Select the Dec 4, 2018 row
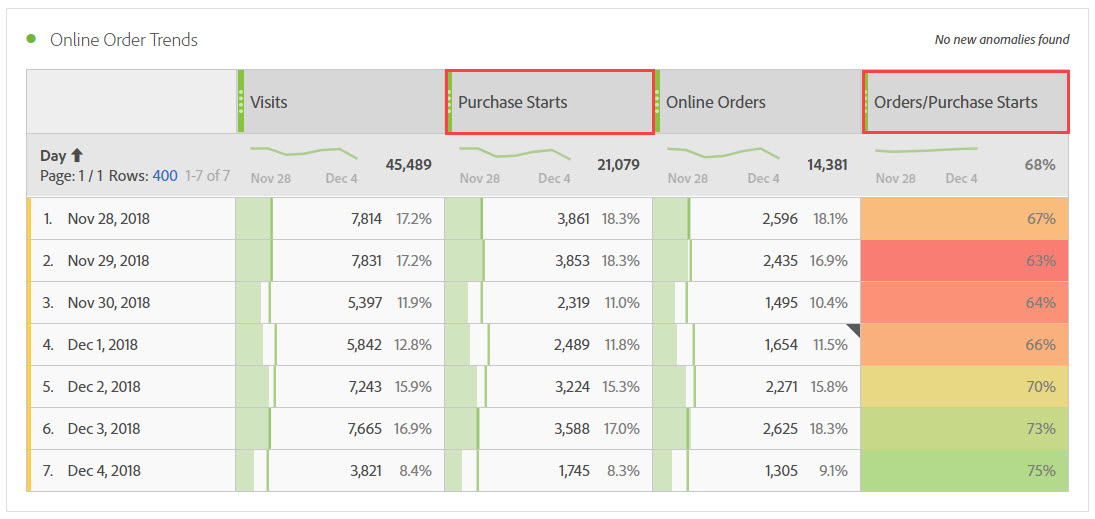1095x519 pixels. click(x=104, y=471)
